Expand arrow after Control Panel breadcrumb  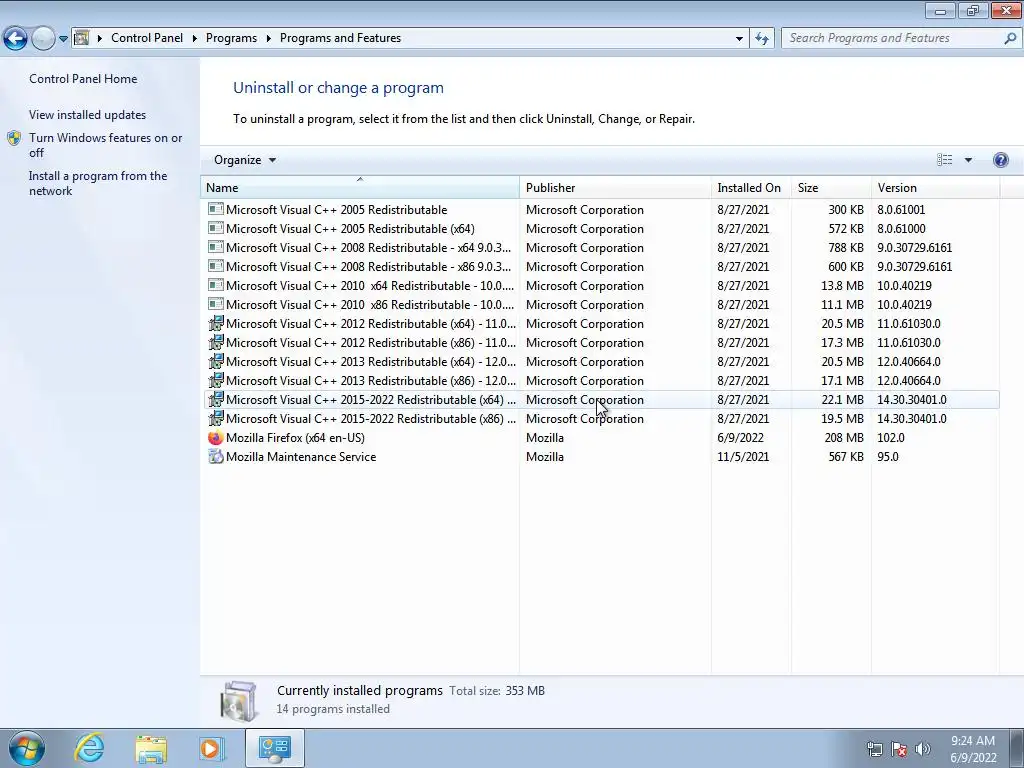[x=195, y=38]
